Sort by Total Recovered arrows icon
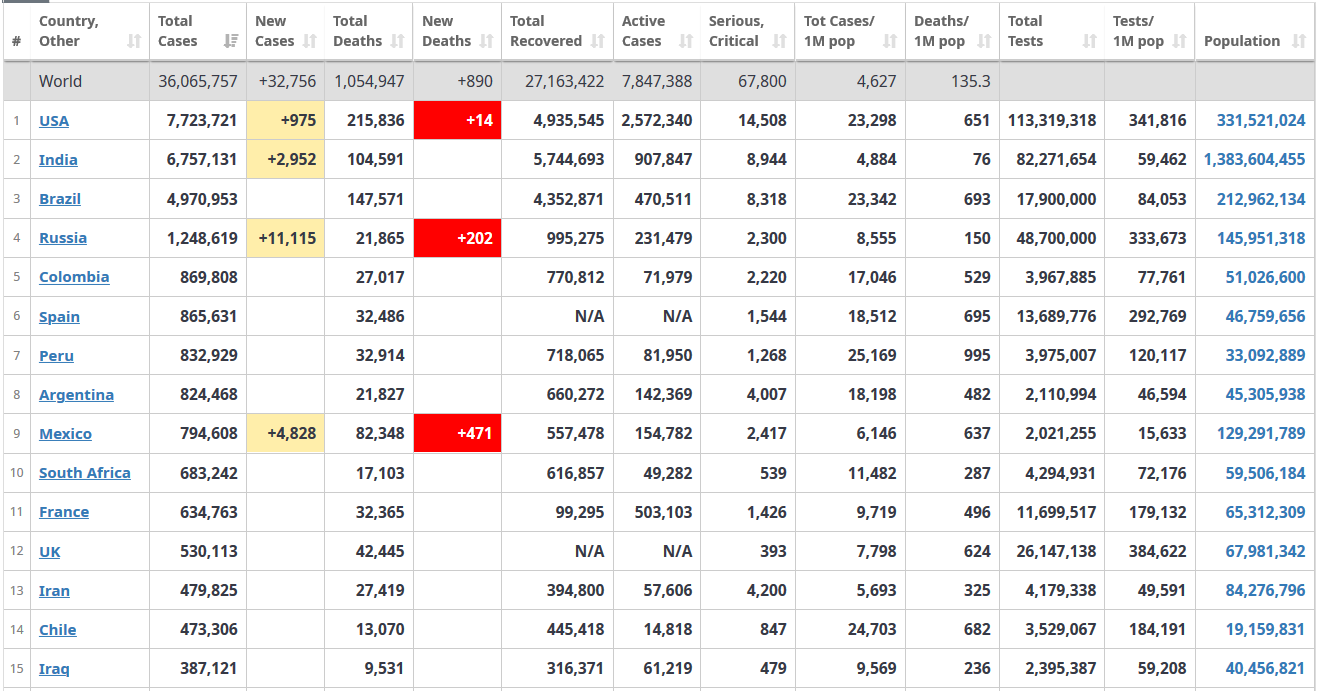Viewport: 1328px width, 691px height. (x=598, y=41)
